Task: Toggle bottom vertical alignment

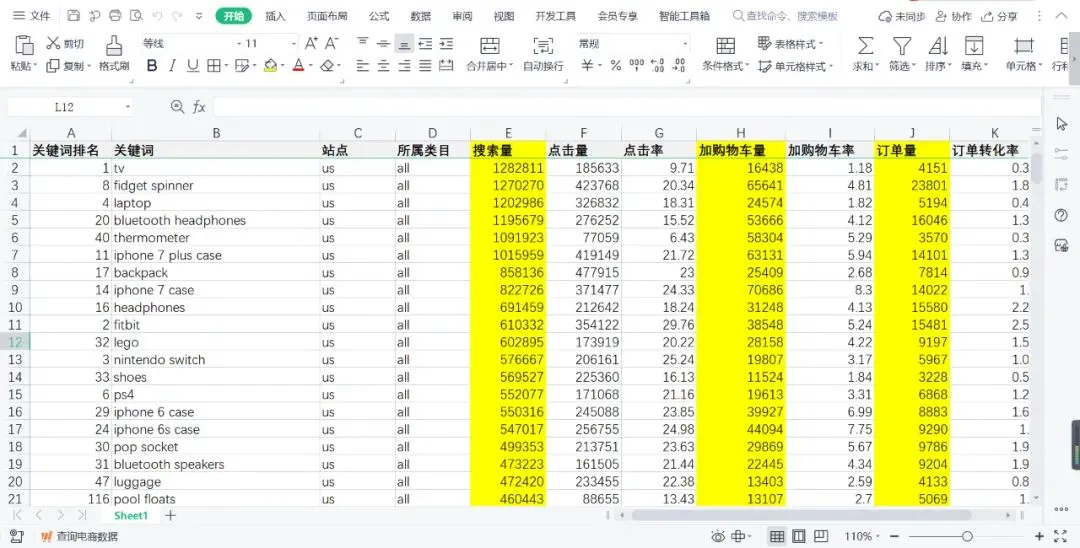Action: click(404, 45)
